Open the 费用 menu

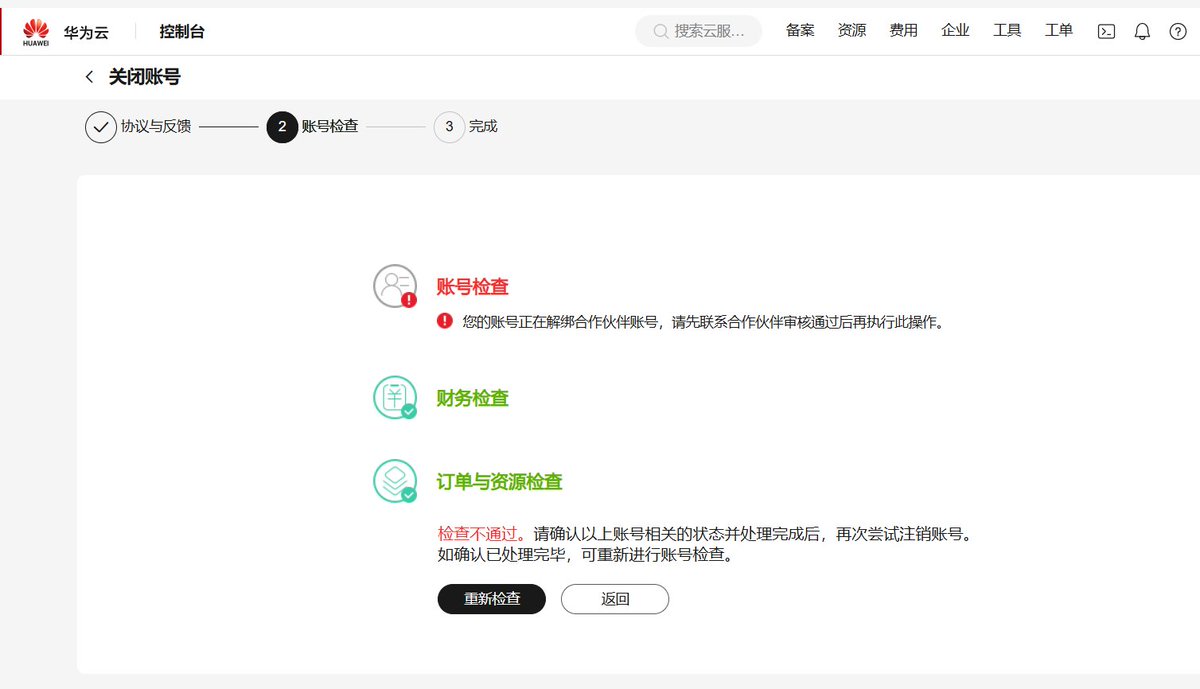(x=904, y=31)
